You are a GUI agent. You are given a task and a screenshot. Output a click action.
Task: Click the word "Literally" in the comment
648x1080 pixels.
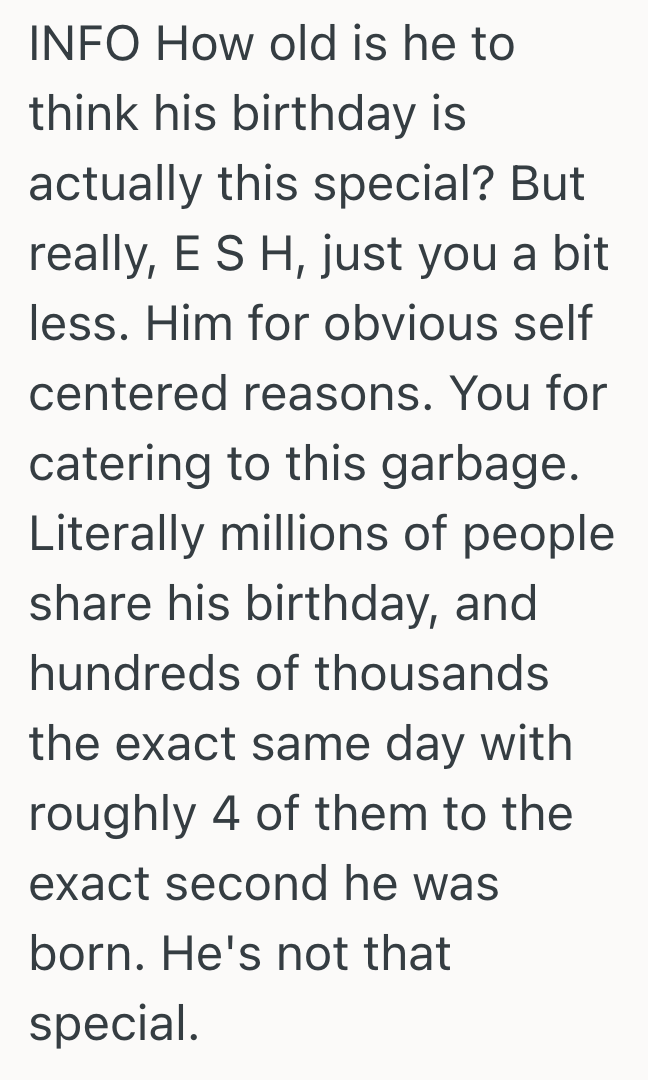(x=116, y=535)
